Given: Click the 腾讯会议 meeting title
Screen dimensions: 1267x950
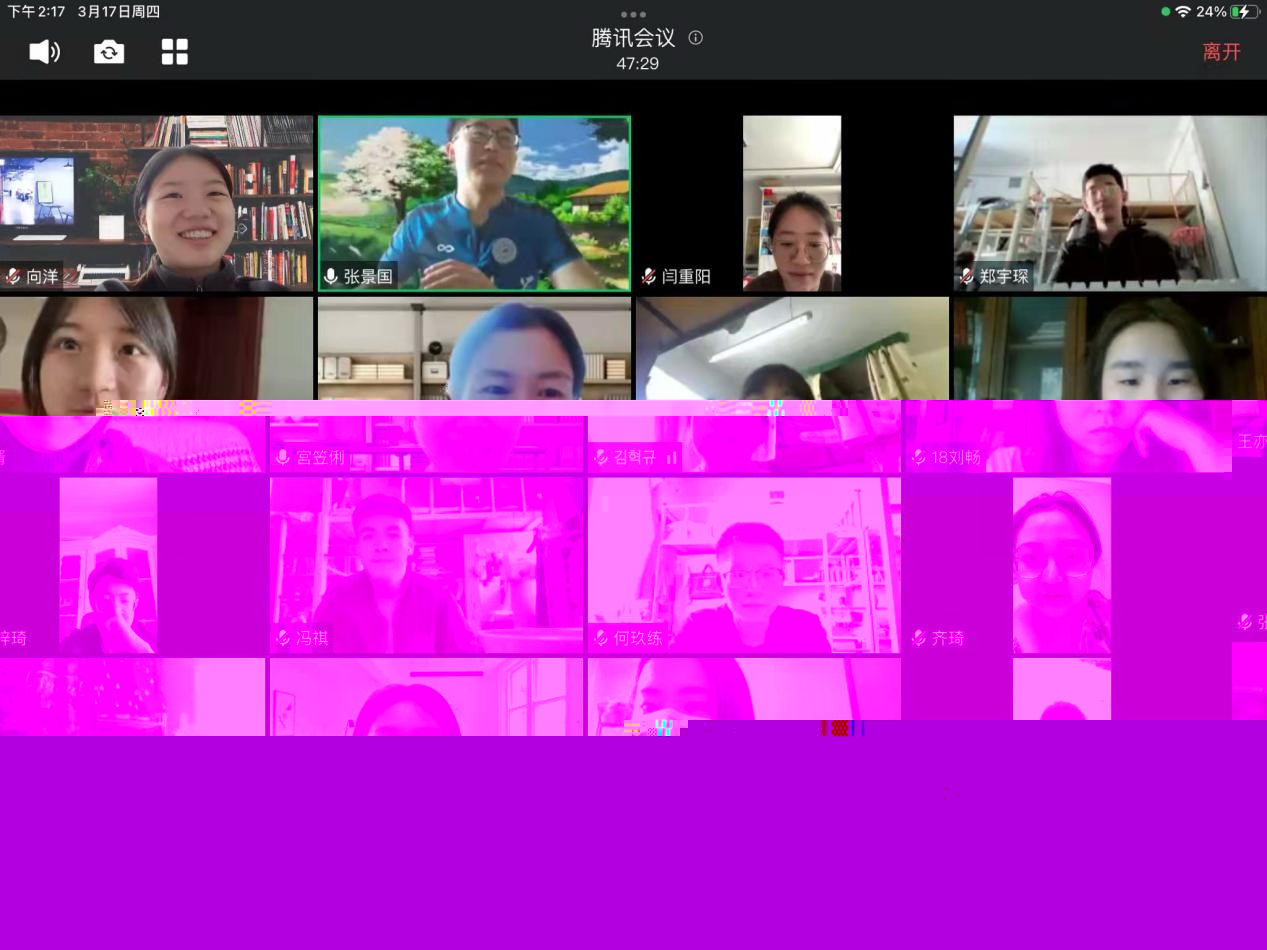Looking at the screenshot, I should tap(633, 38).
